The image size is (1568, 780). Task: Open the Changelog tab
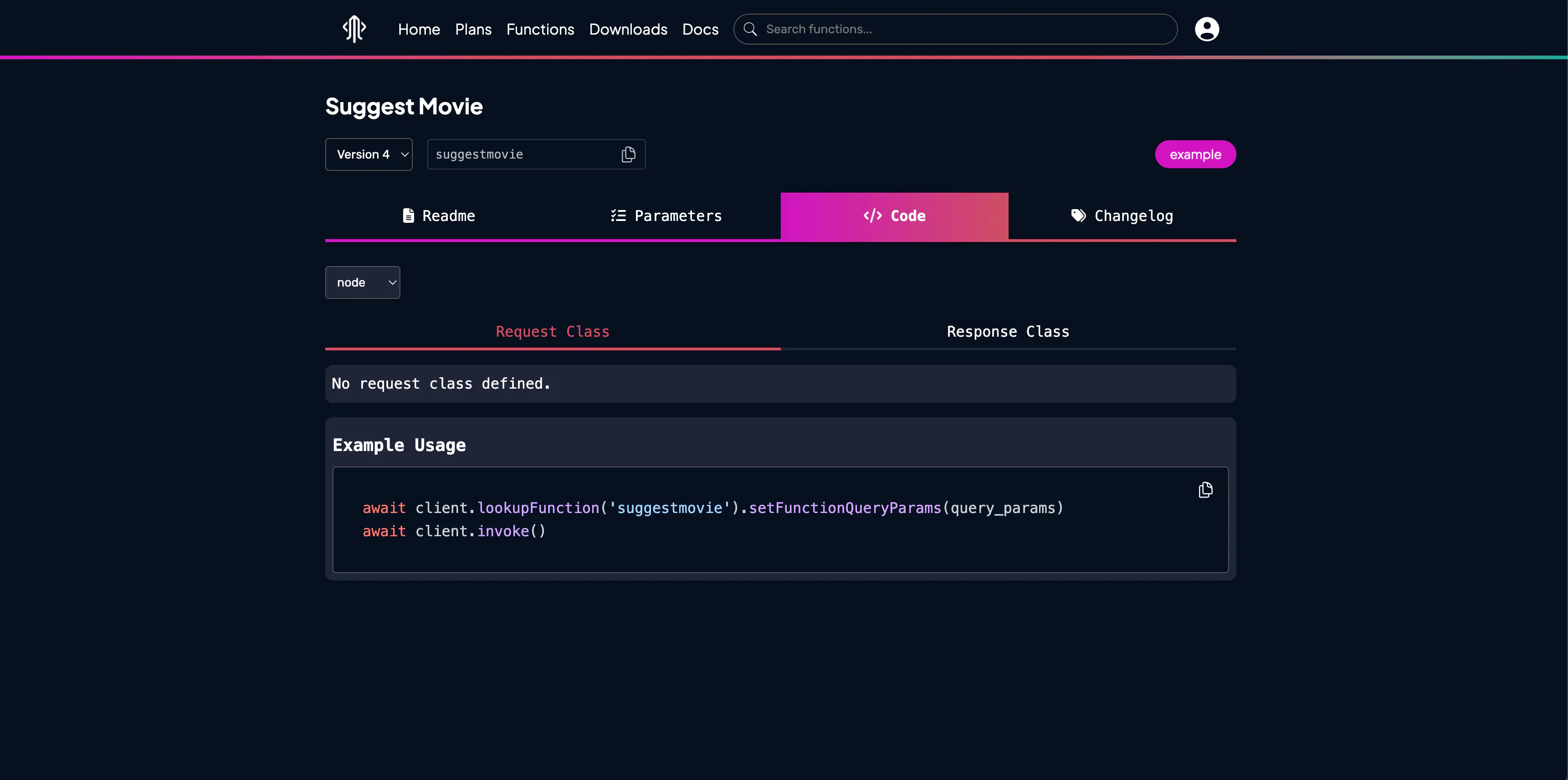point(1122,216)
